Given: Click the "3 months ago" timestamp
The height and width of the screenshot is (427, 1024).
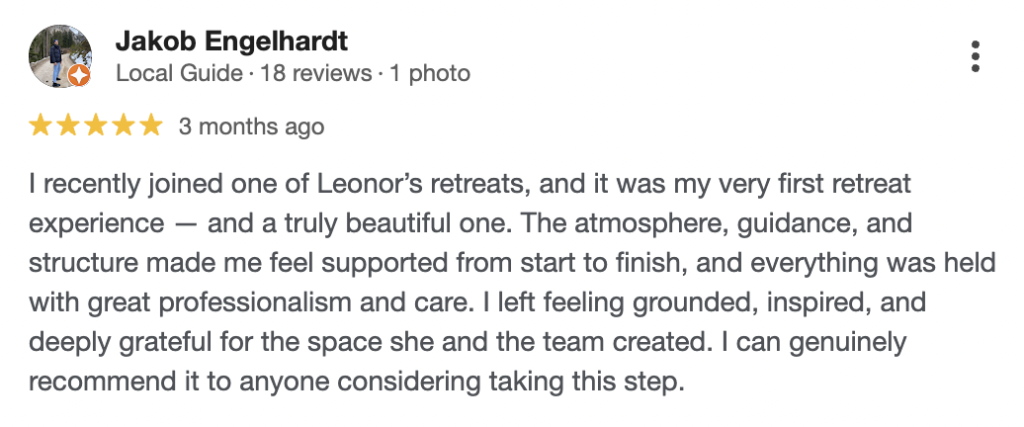Looking at the screenshot, I should [x=251, y=127].
